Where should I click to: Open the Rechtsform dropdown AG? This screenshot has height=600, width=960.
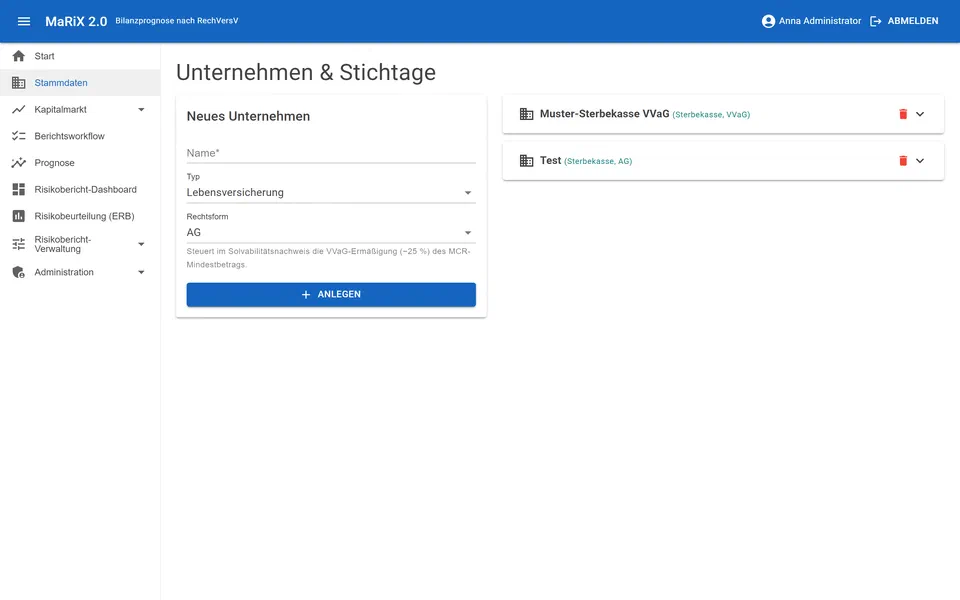pyautogui.click(x=331, y=232)
